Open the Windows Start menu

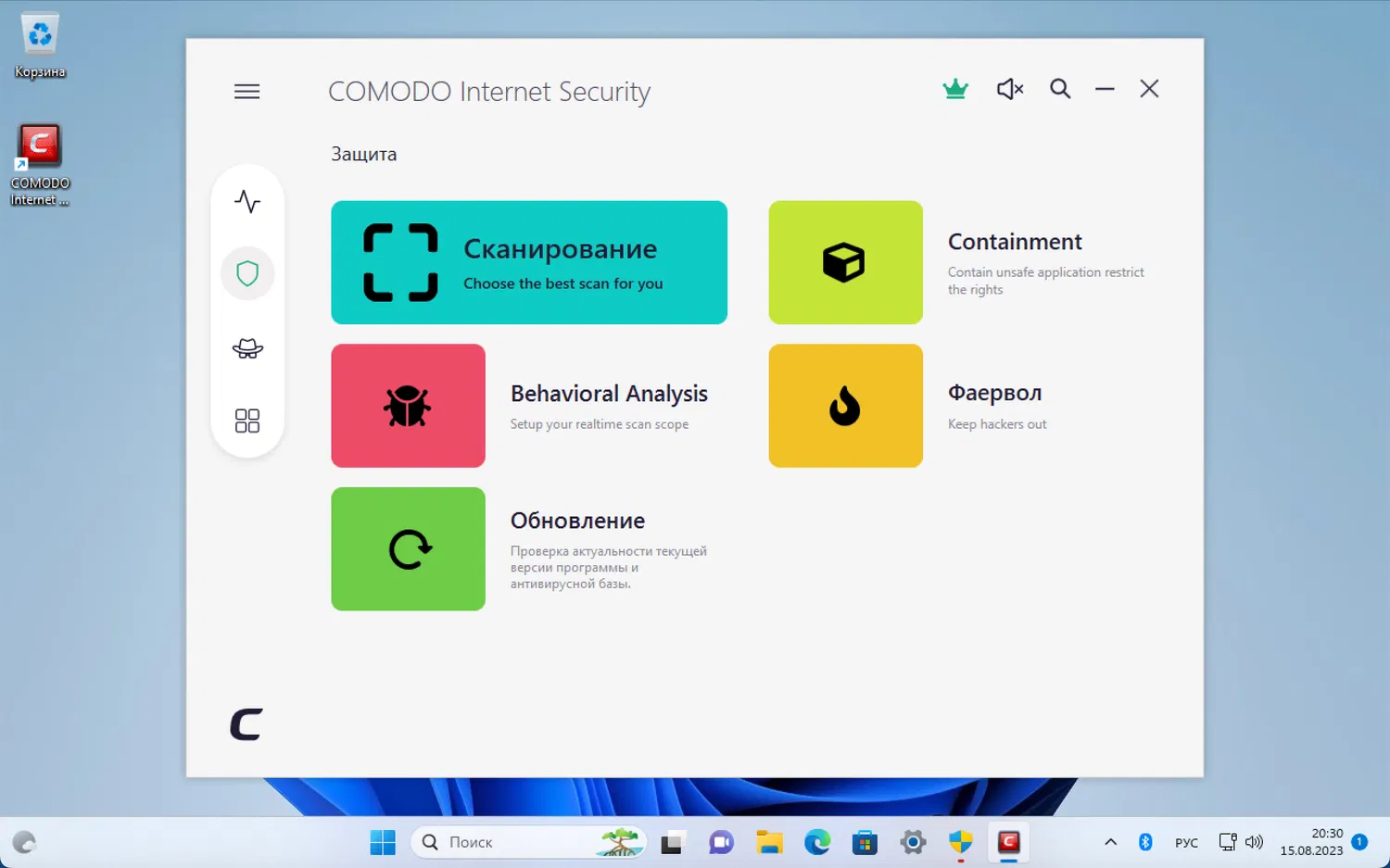click(383, 842)
